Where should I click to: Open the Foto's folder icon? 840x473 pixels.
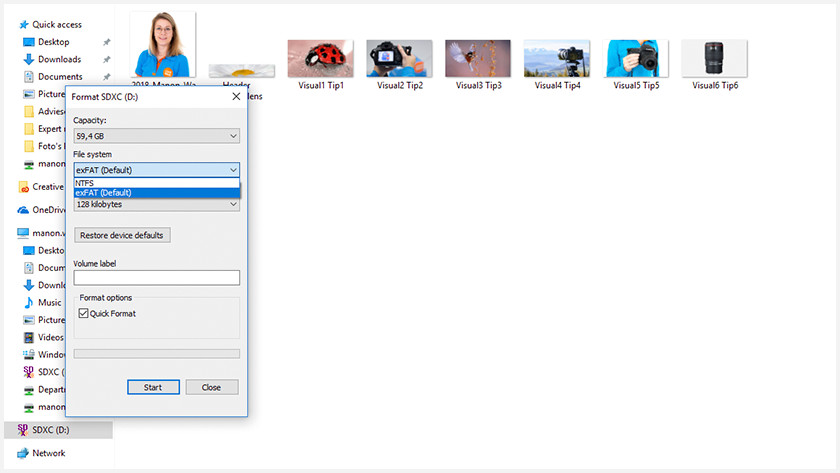click(29, 146)
